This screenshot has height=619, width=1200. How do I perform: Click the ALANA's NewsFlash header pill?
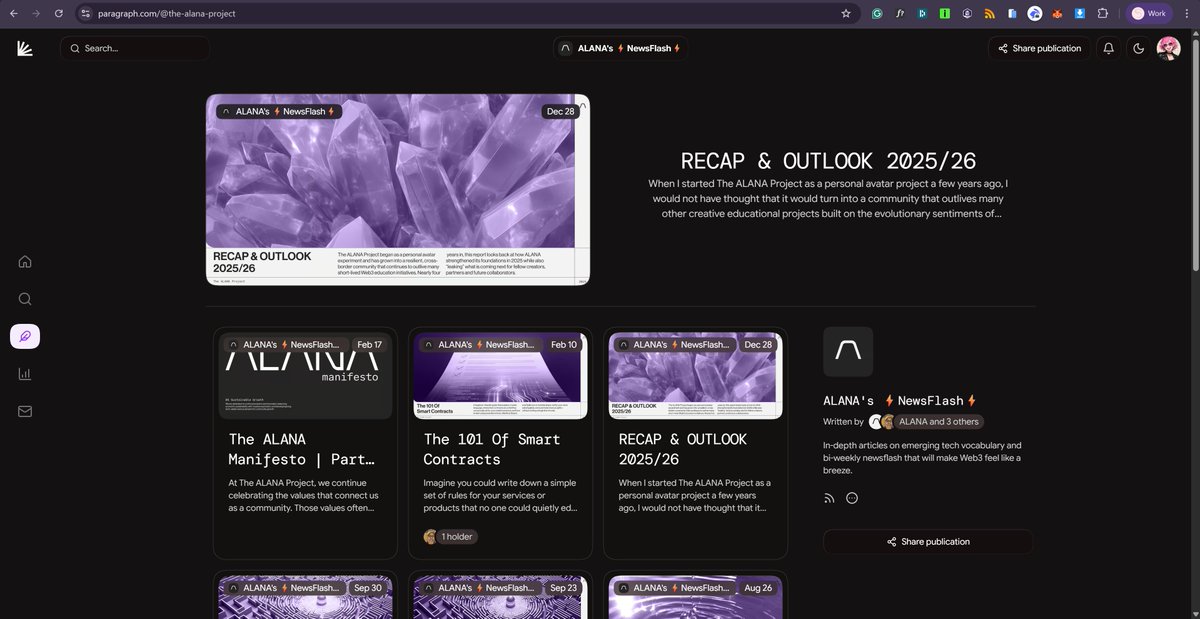pyautogui.click(x=620, y=48)
